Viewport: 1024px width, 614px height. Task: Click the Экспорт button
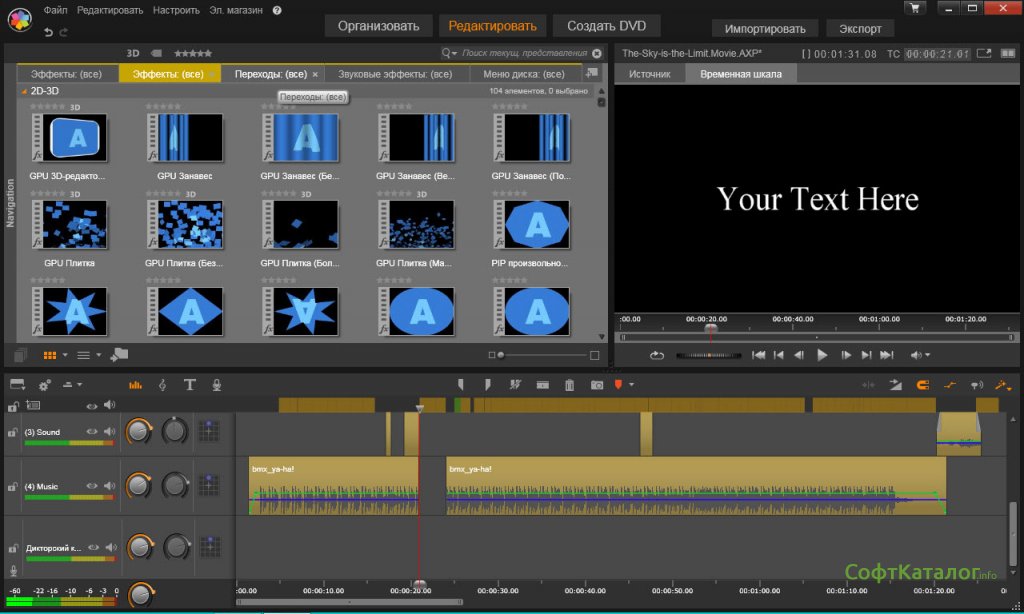860,28
